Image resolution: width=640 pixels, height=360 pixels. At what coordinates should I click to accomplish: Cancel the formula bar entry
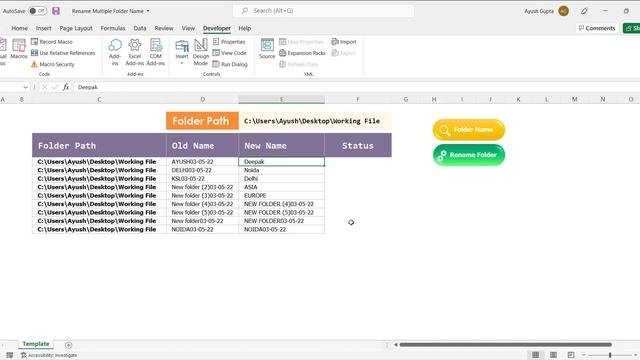click(44, 87)
